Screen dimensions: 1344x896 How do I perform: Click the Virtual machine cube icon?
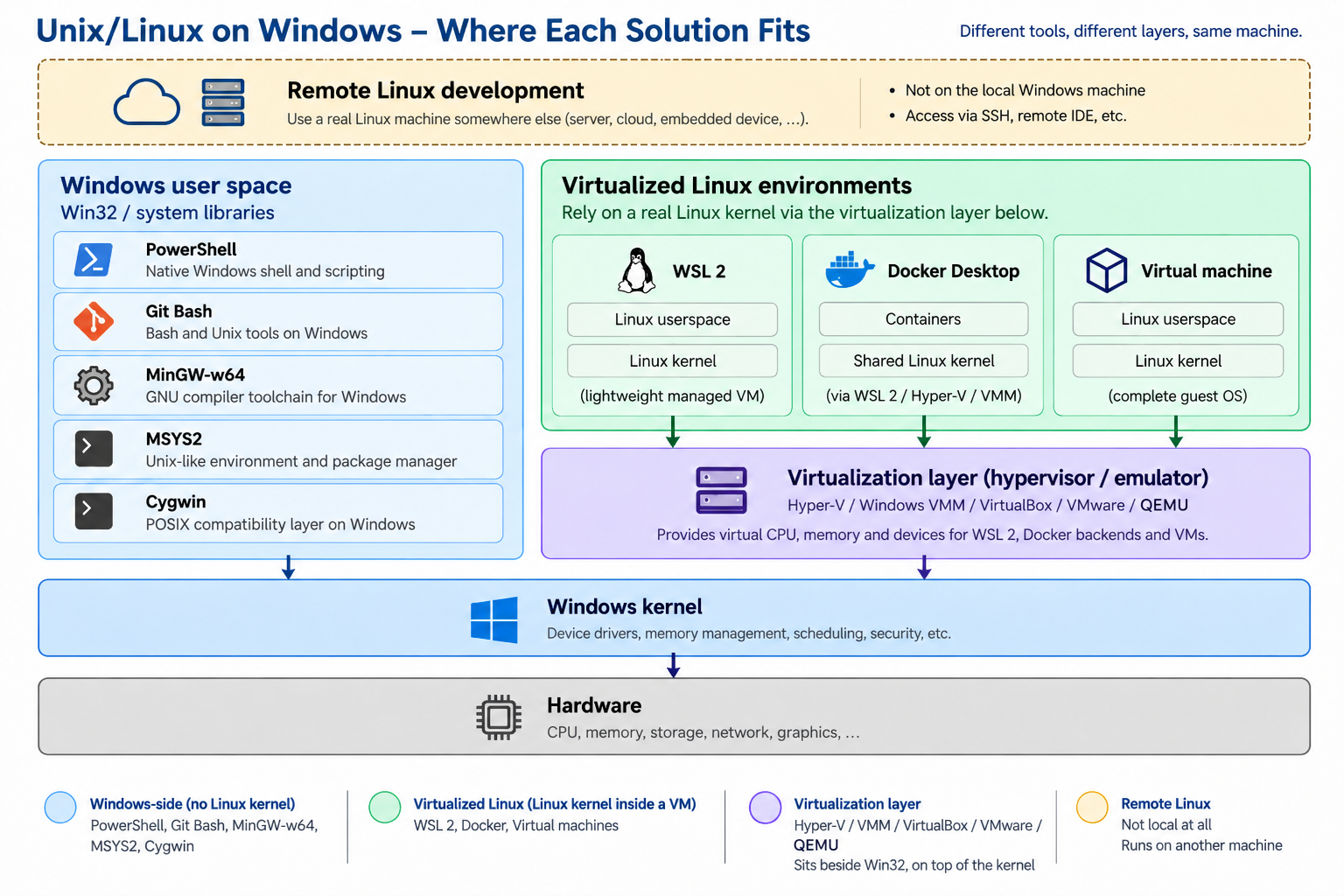(x=1107, y=269)
